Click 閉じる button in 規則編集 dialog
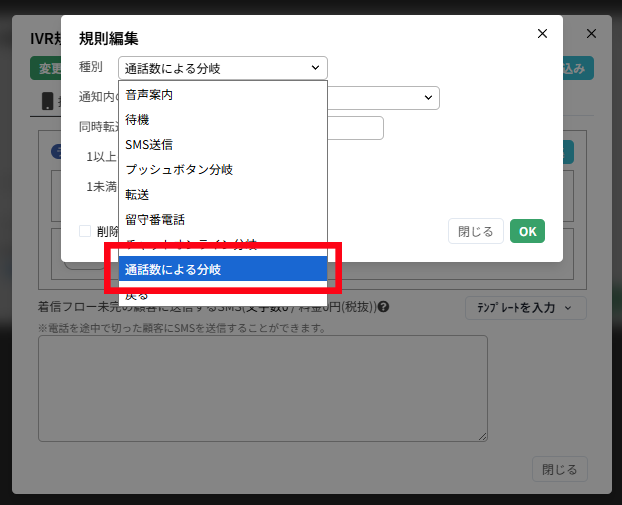Viewport: 622px width, 505px height. (x=476, y=231)
